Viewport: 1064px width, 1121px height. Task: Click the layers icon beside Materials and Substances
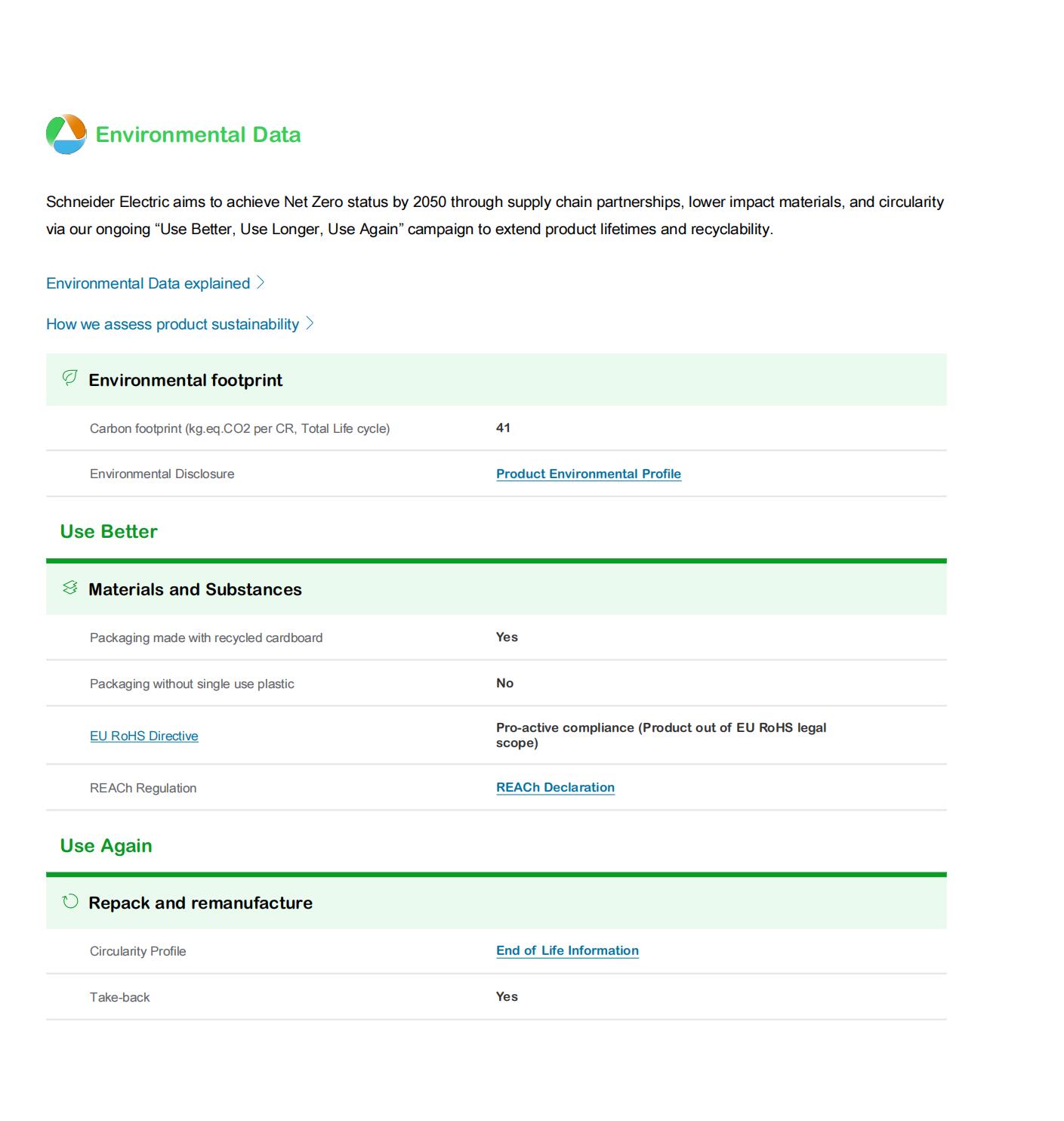coord(69,588)
